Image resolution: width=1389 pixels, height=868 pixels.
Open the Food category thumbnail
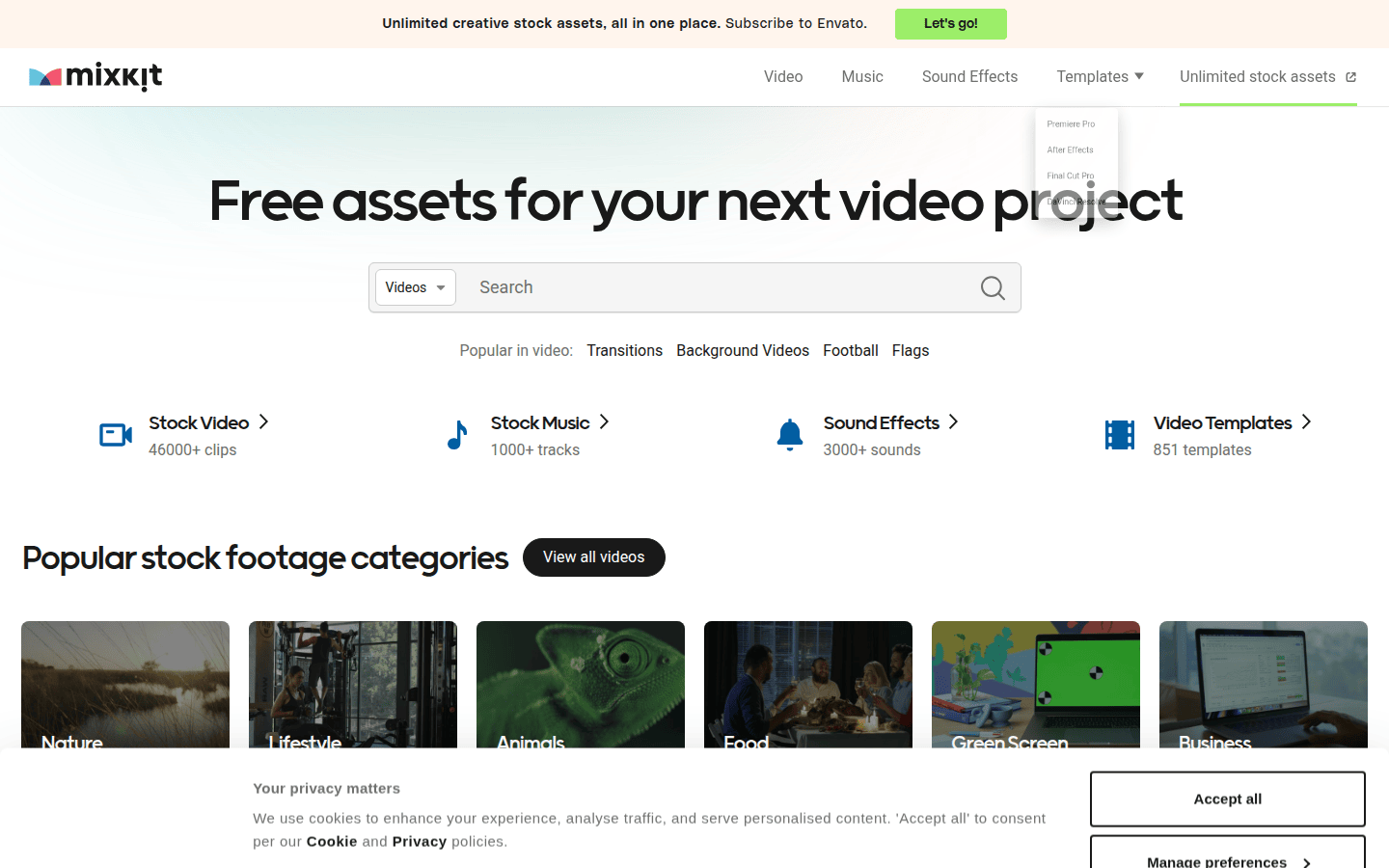(808, 685)
